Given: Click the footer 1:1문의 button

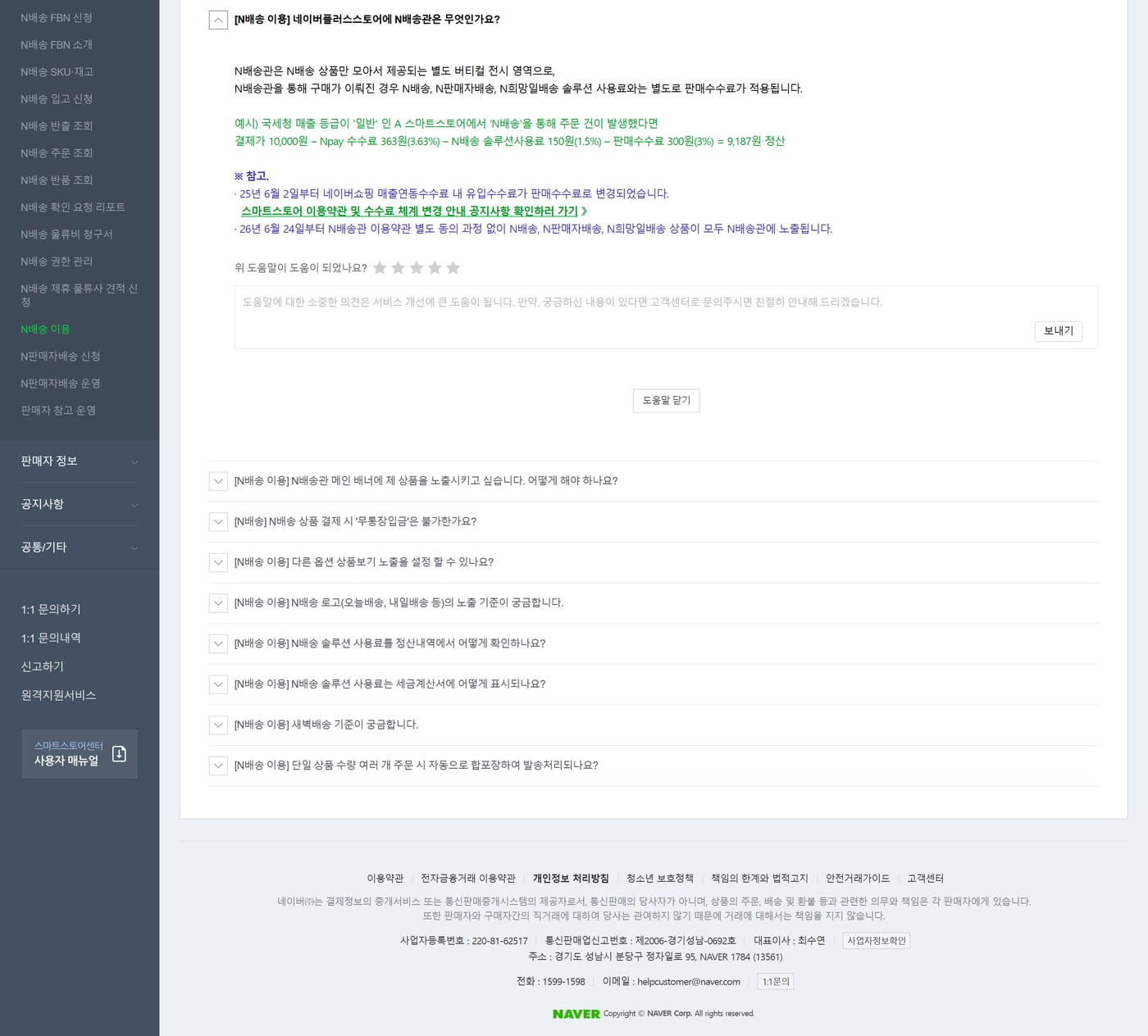Looking at the screenshot, I should [x=776, y=982].
